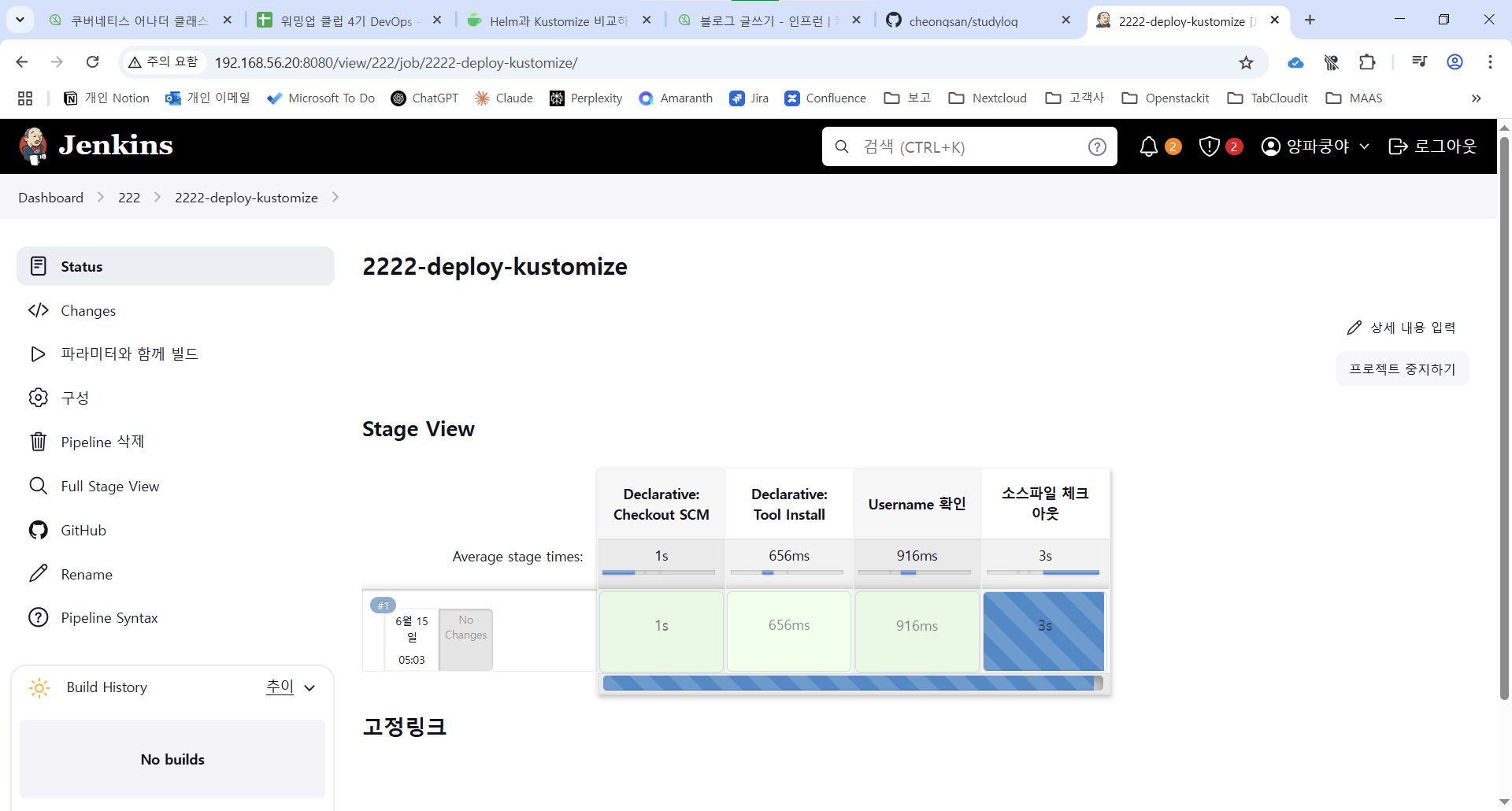Bookmark this page with the star icon
This screenshot has width=1512, height=811.
[x=1246, y=62]
